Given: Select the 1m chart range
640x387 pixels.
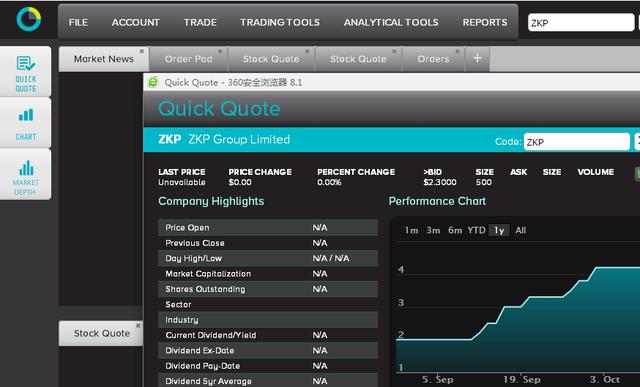Looking at the screenshot, I should 411,230.
